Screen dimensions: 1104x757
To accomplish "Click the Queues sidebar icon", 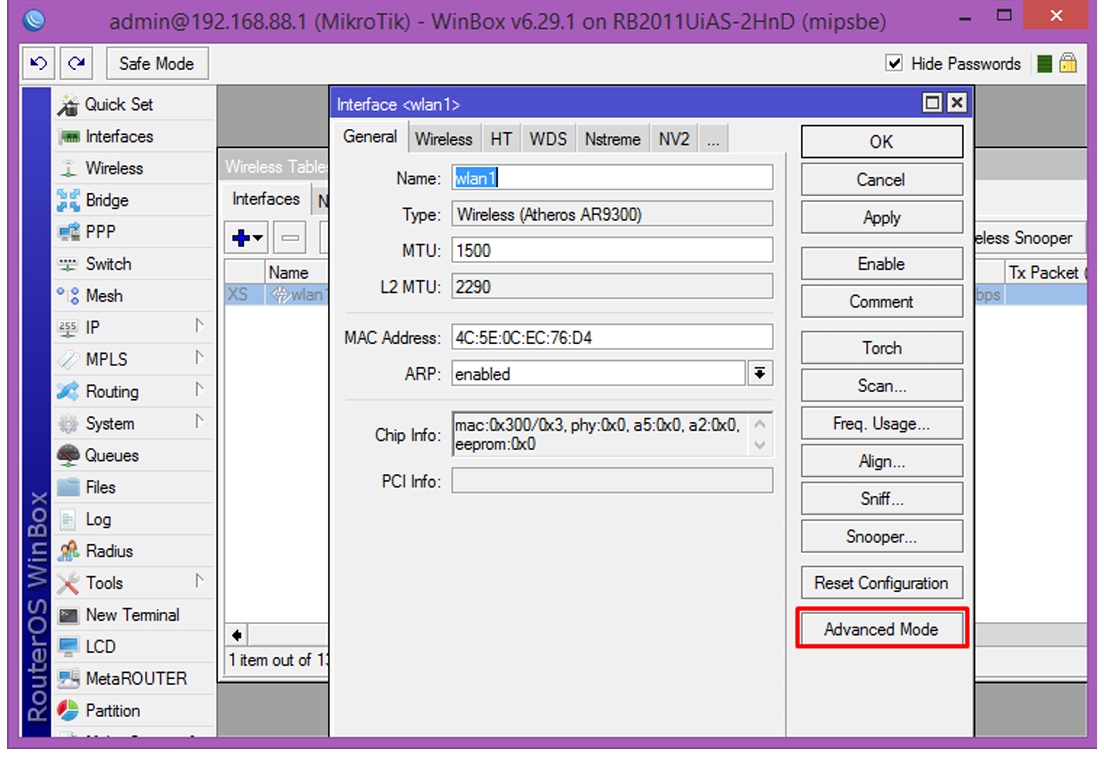I will pos(68,456).
